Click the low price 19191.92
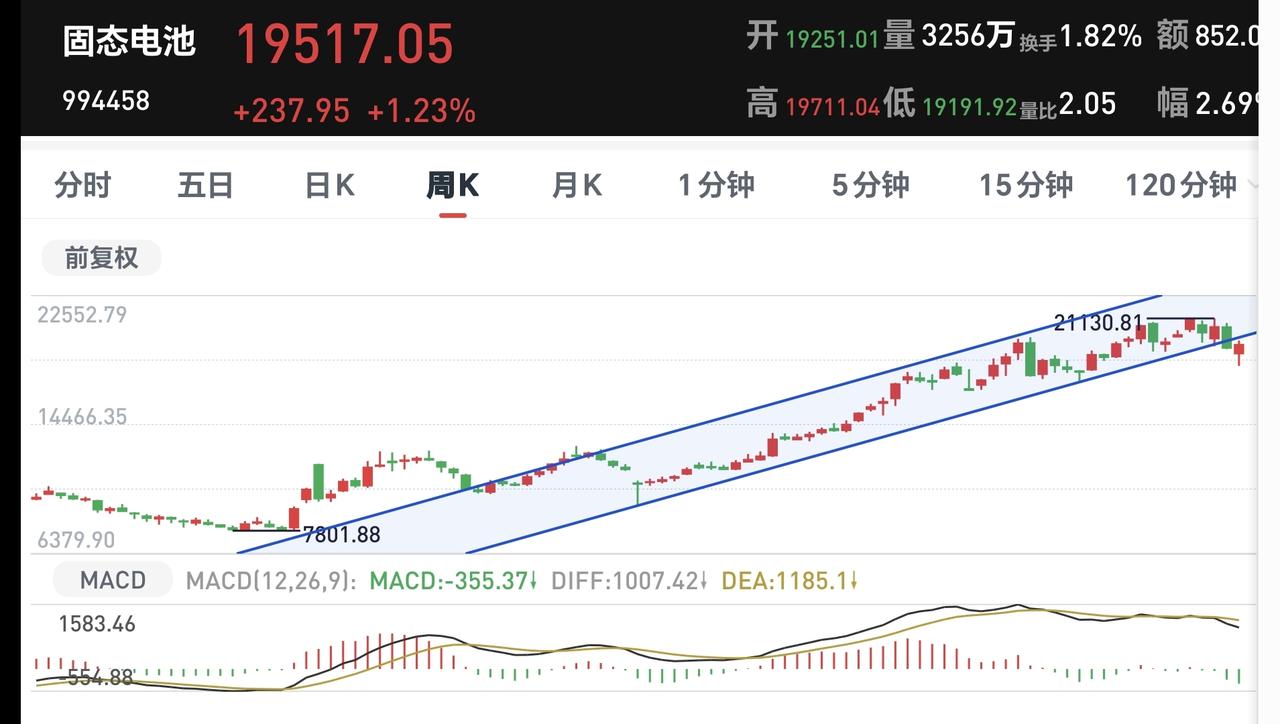1280x724 pixels. (x=969, y=105)
